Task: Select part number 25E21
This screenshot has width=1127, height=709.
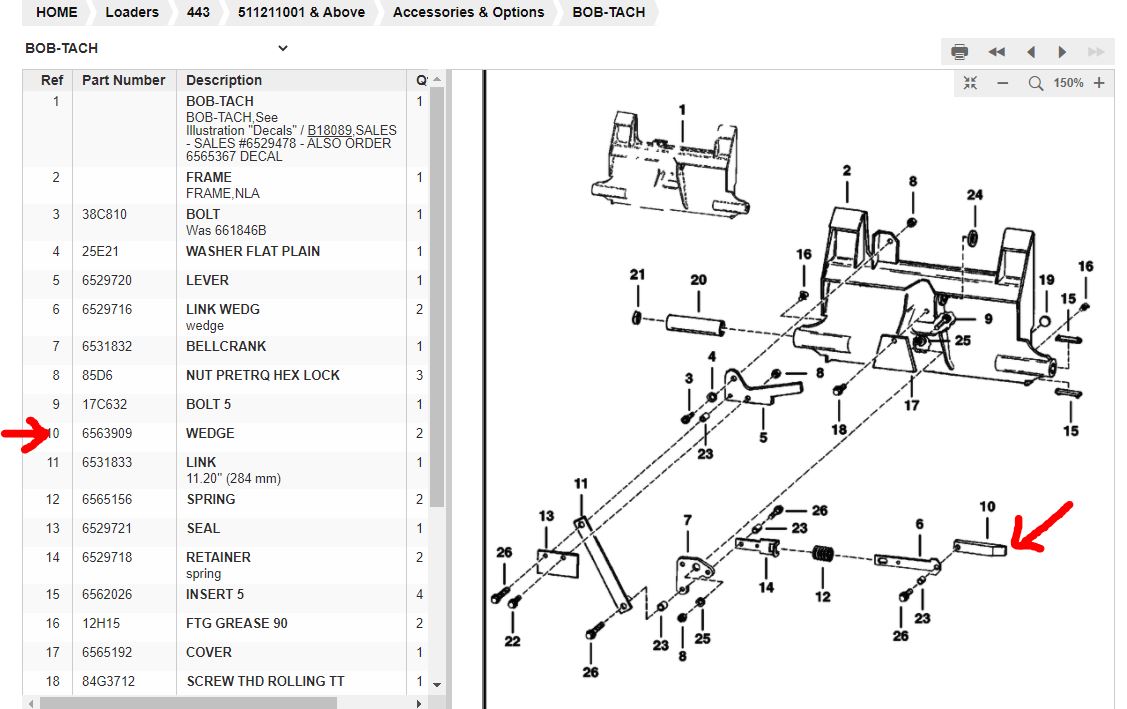Action: (100, 251)
